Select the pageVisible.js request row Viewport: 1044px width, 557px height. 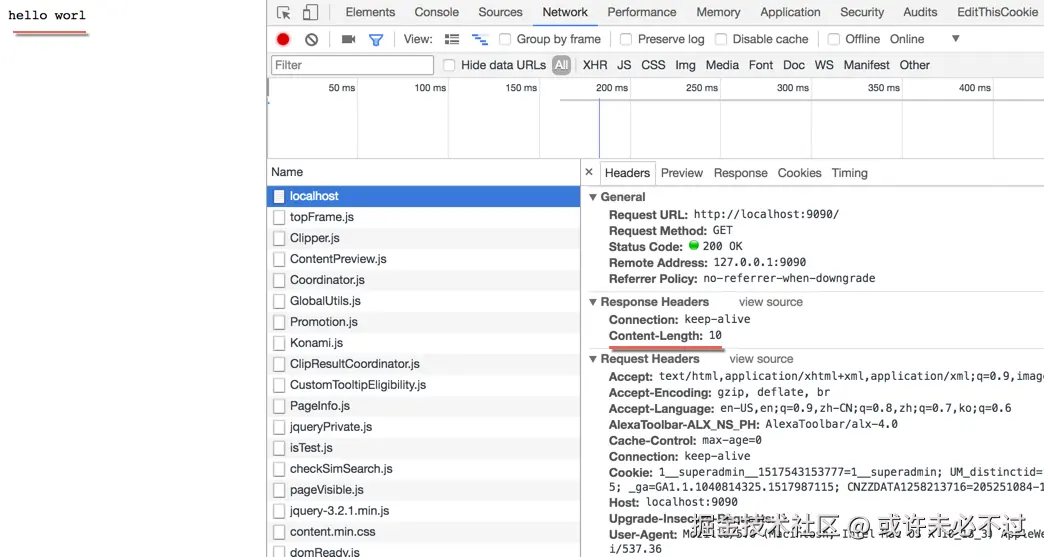click(x=423, y=490)
